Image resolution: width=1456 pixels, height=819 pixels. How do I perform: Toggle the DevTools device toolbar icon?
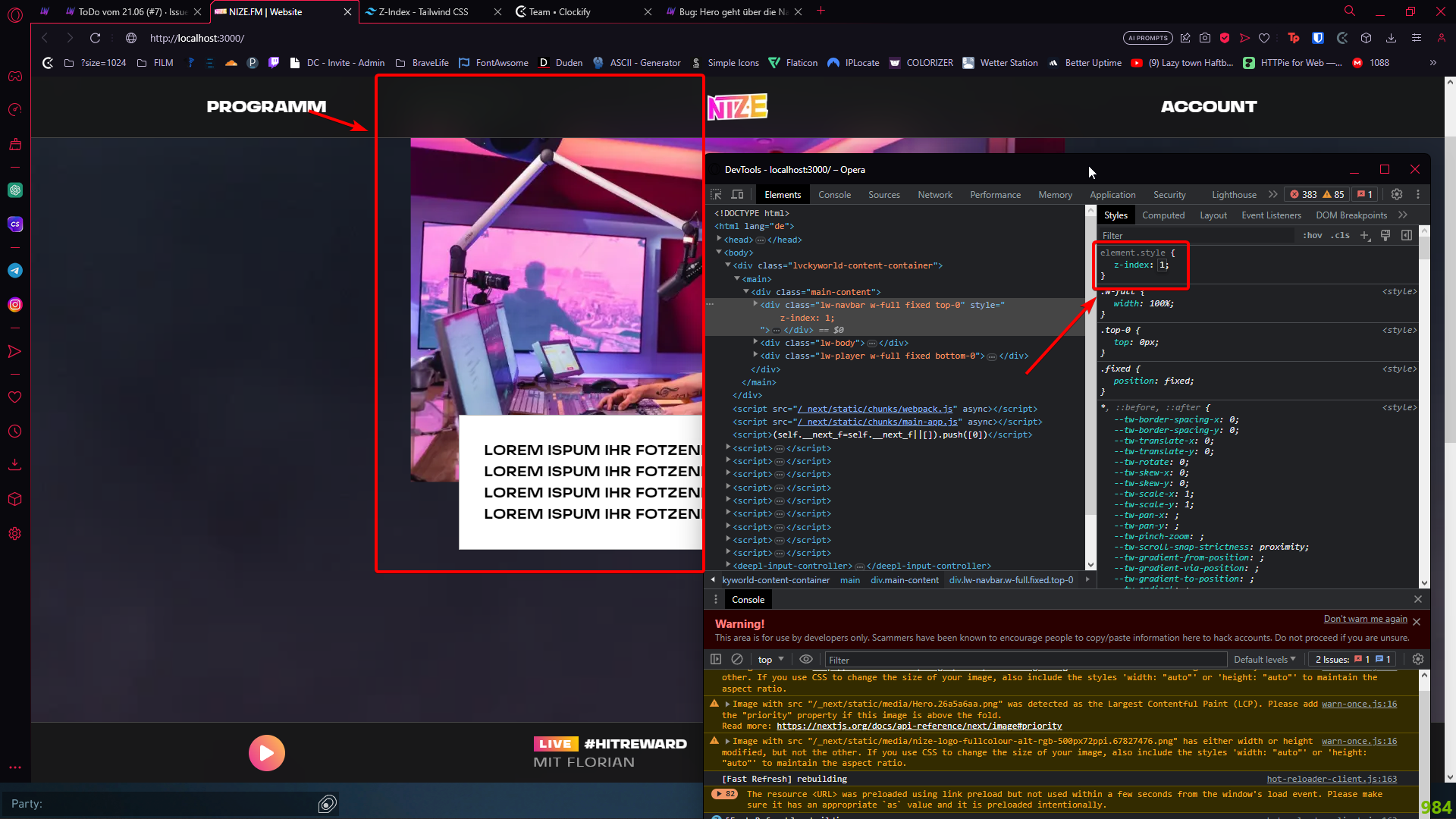tap(737, 195)
